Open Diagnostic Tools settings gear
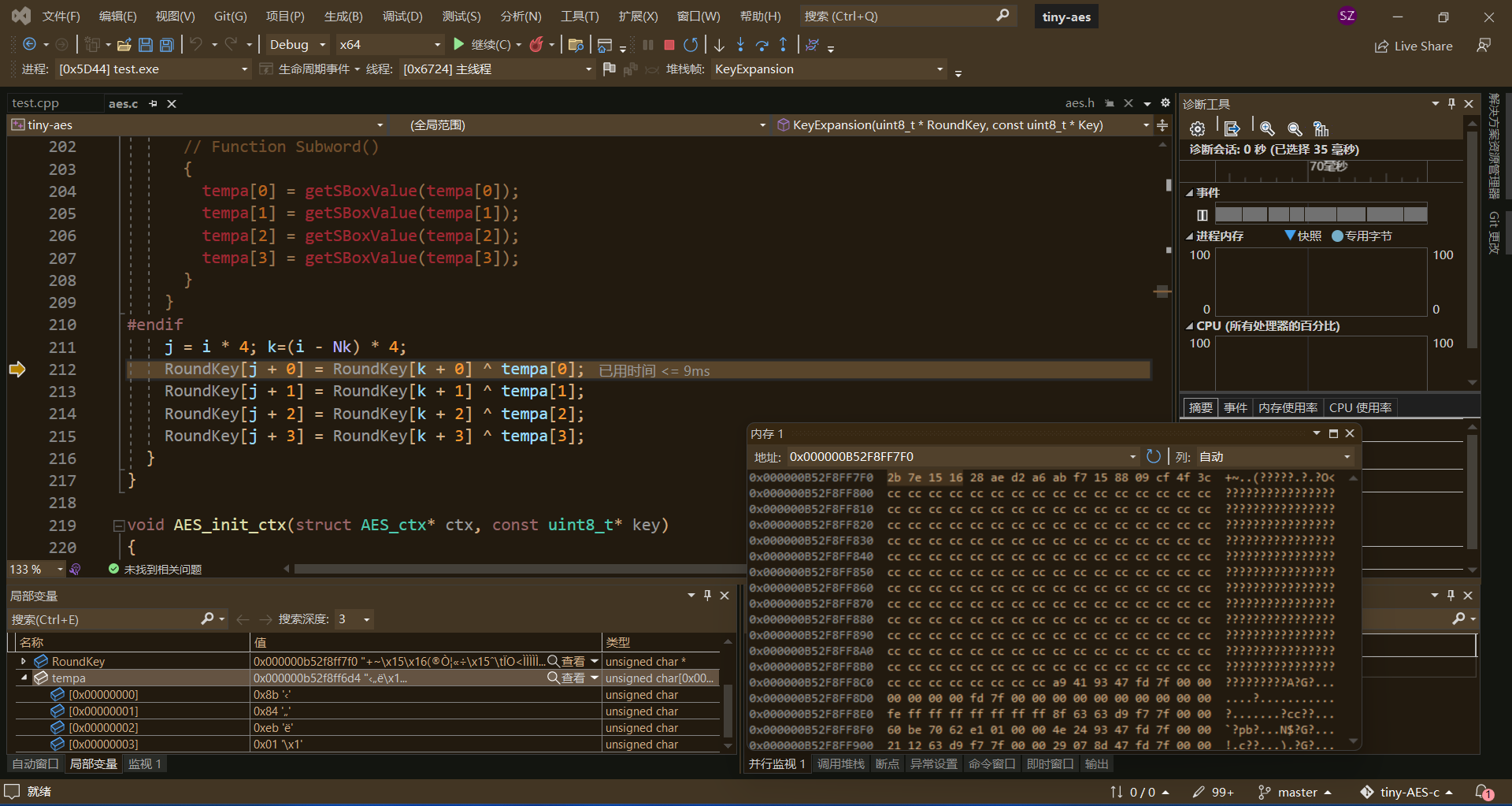Screen dimensions: 1512x806 click(x=1197, y=128)
